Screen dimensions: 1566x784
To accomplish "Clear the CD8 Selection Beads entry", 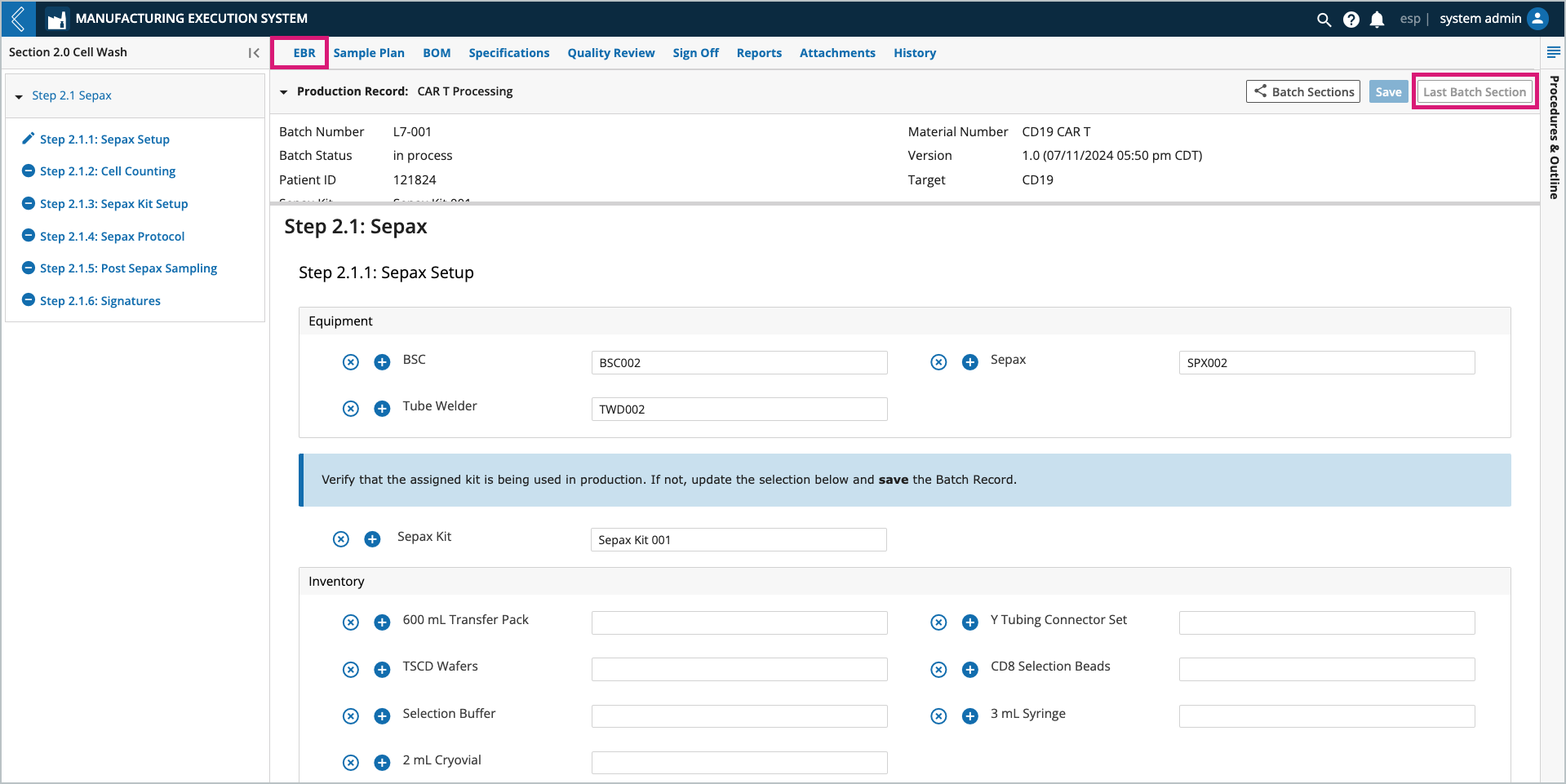I will tap(938, 670).
